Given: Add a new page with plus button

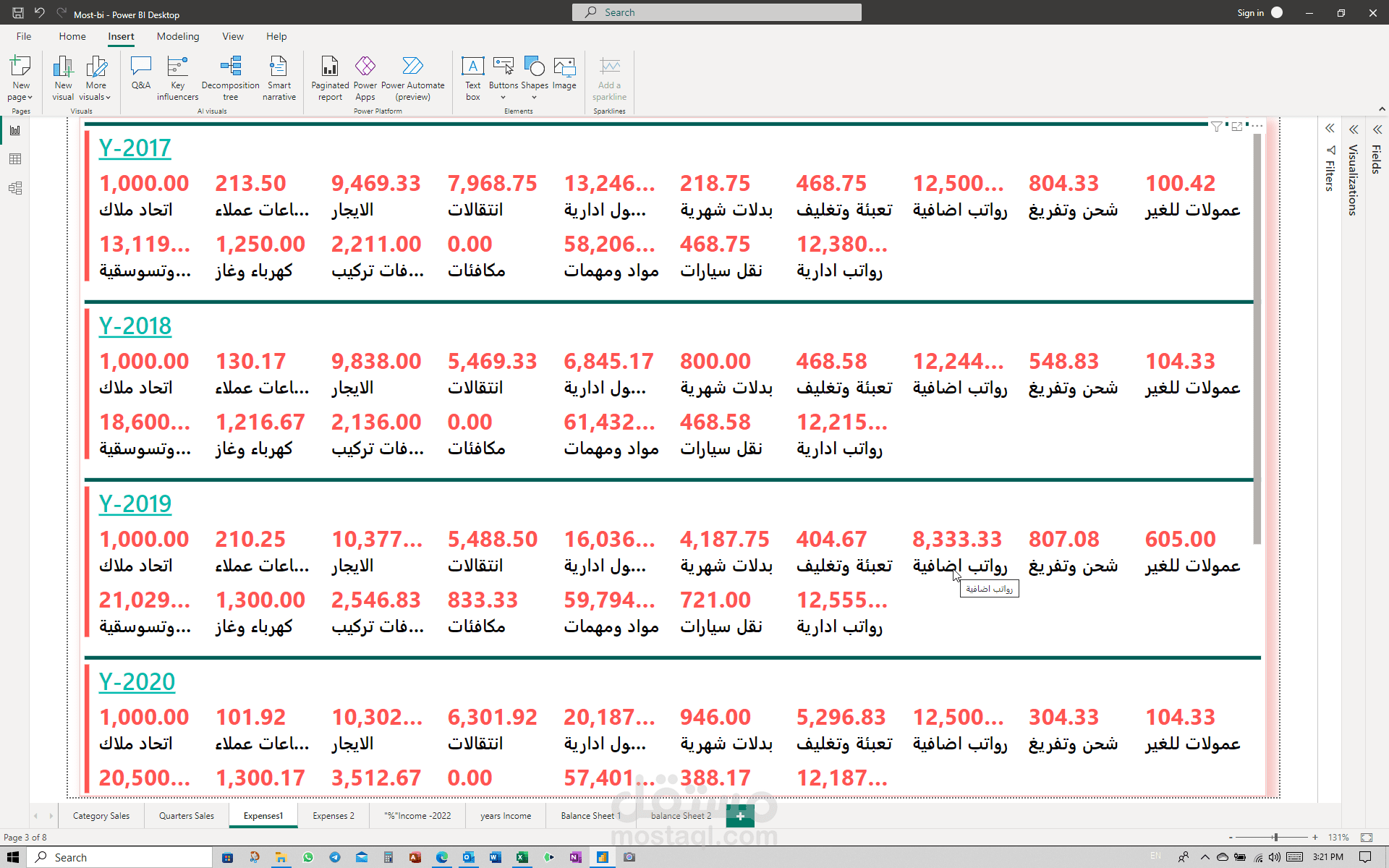Looking at the screenshot, I should pyautogui.click(x=740, y=816).
